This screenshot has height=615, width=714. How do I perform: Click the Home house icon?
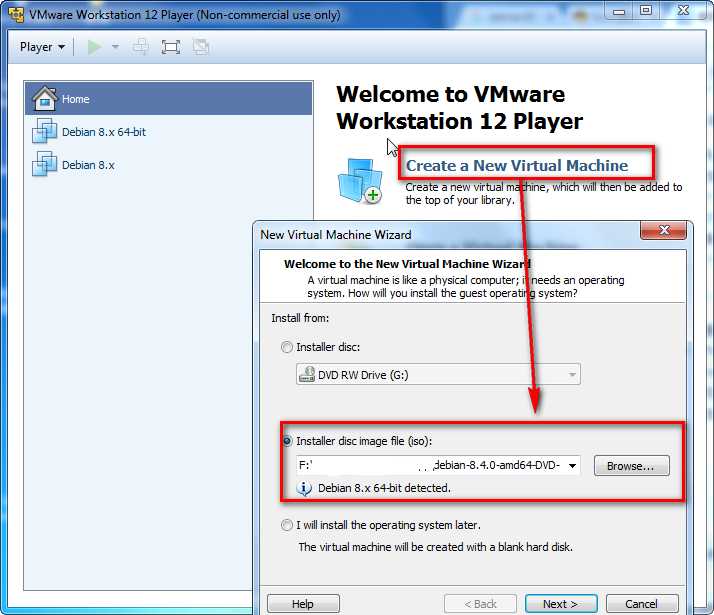pyautogui.click(x=45, y=98)
